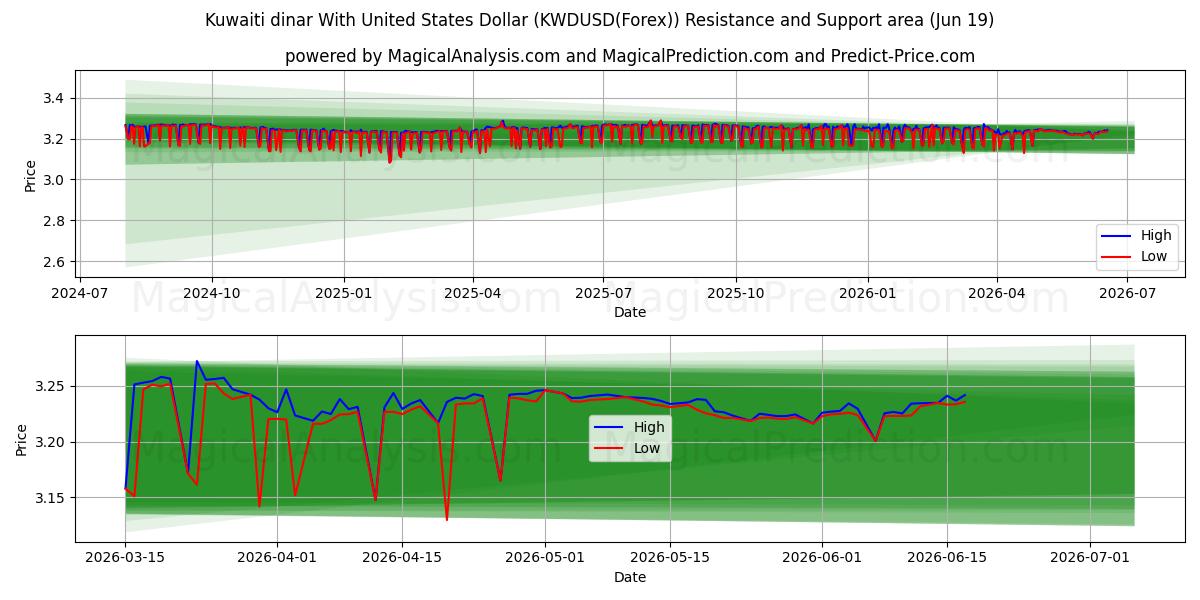Click the 3.0 price tick label
This screenshot has width=1200, height=600.
pyautogui.click(x=54, y=180)
